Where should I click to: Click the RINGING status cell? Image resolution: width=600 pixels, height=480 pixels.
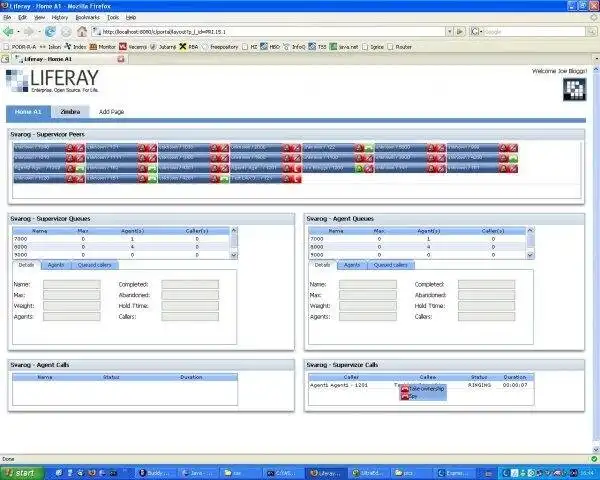pyautogui.click(x=479, y=385)
